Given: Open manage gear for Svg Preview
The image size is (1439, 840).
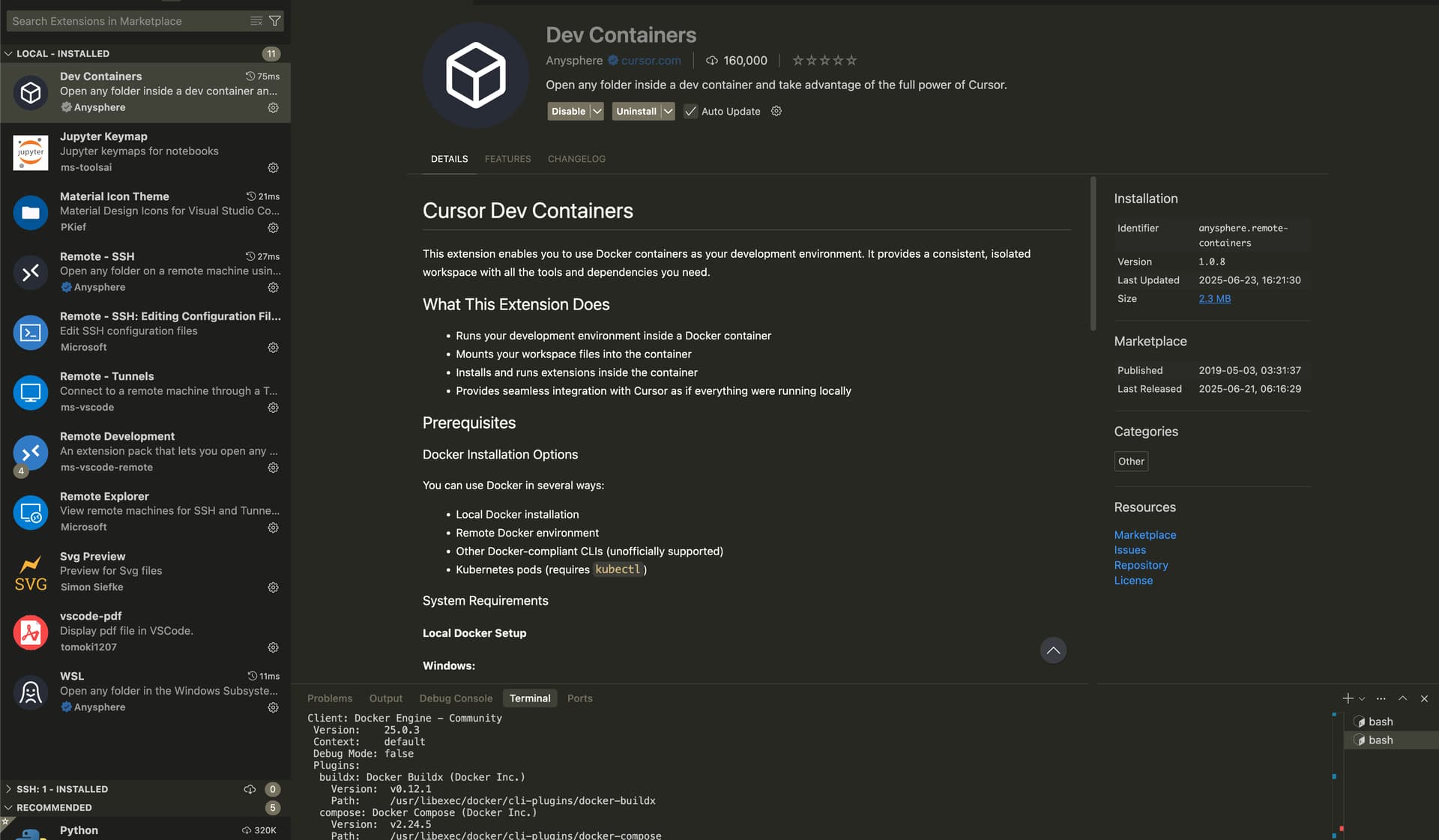Looking at the screenshot, I should click(274, 587).
